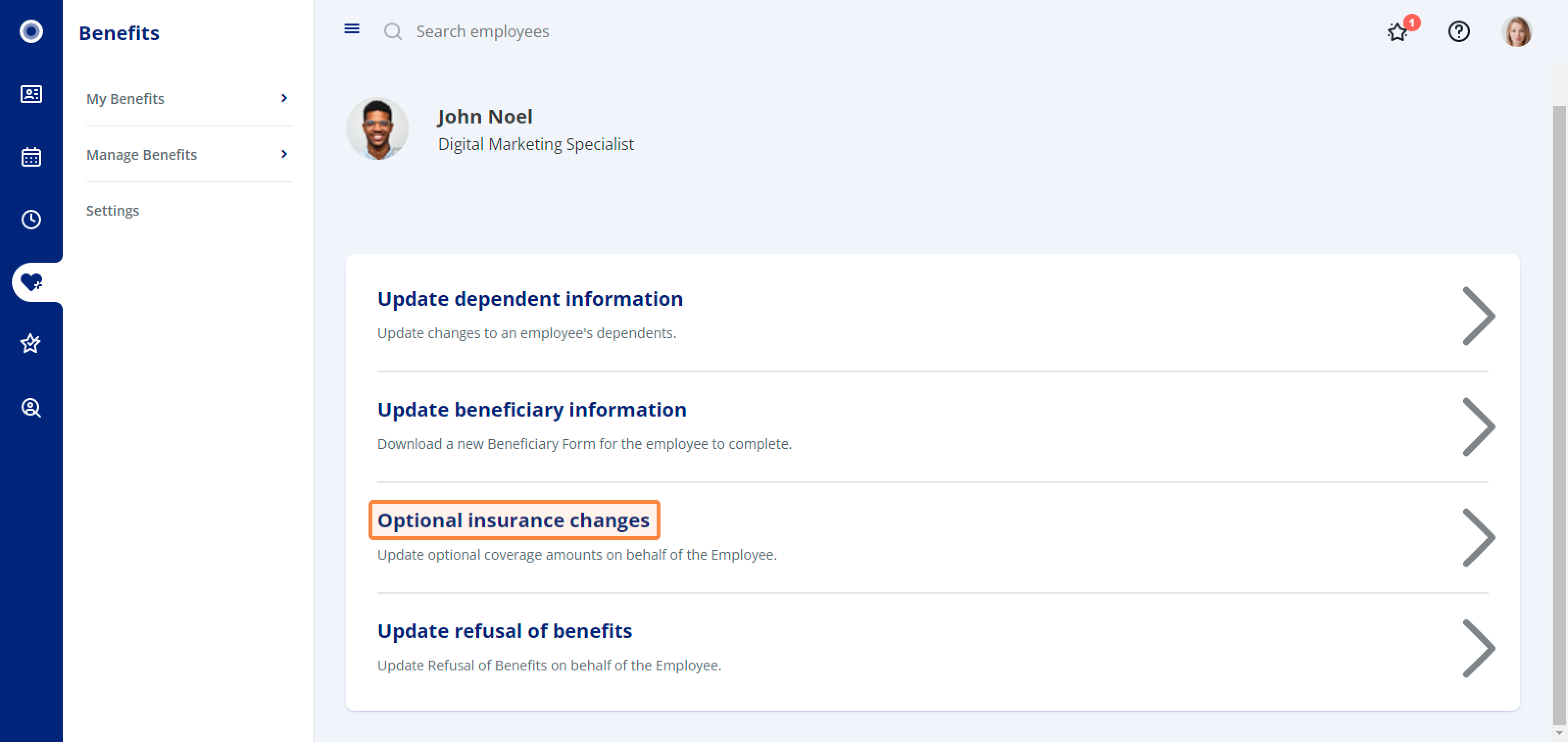Focus the Search employees field

coord(483,31)
